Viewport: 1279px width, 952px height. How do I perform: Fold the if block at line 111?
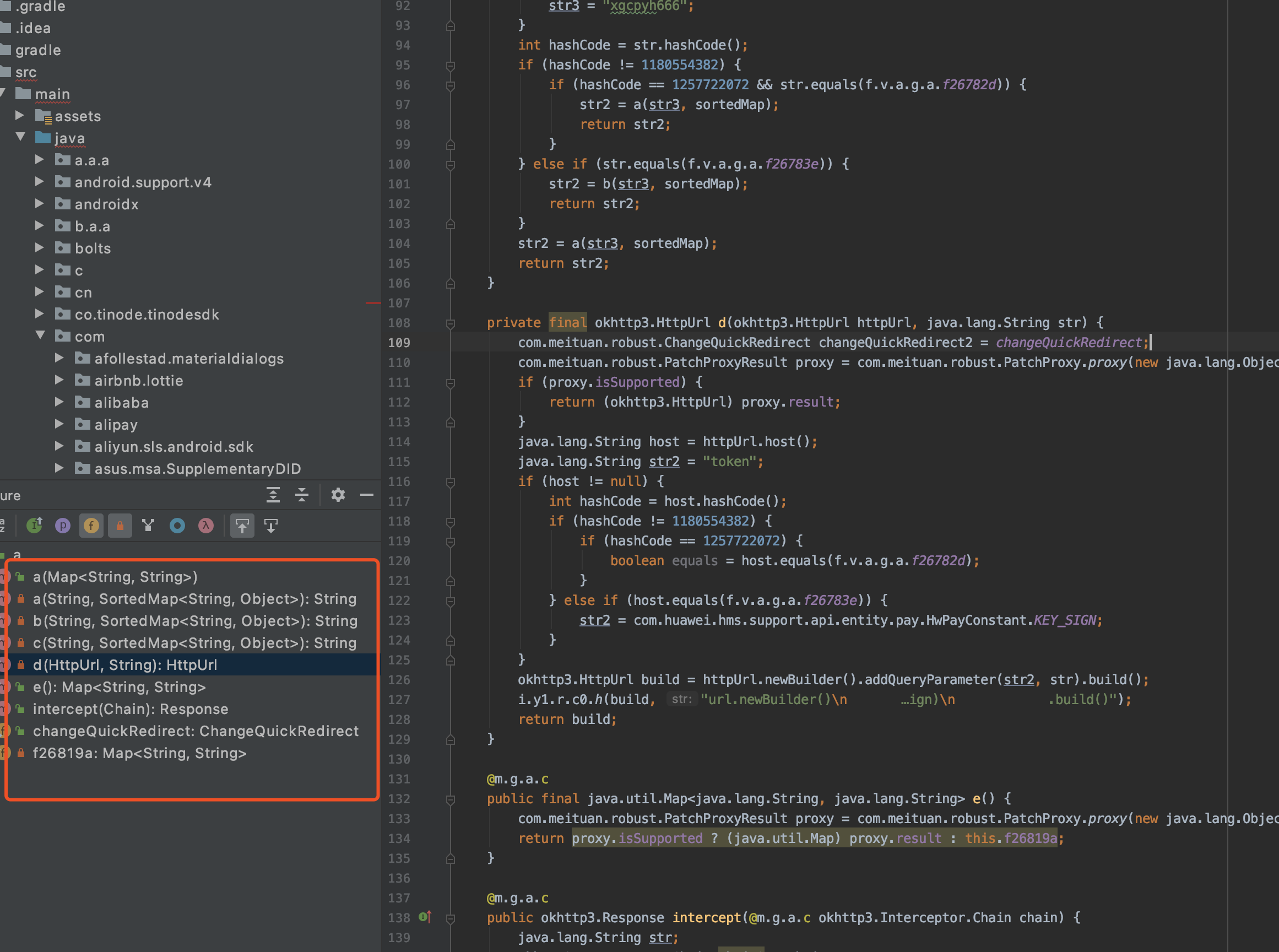tap(451, 383)
